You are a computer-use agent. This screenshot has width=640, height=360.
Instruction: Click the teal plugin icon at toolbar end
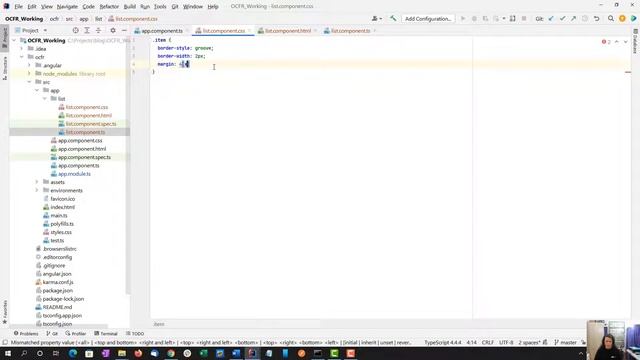tap(633, 18)
